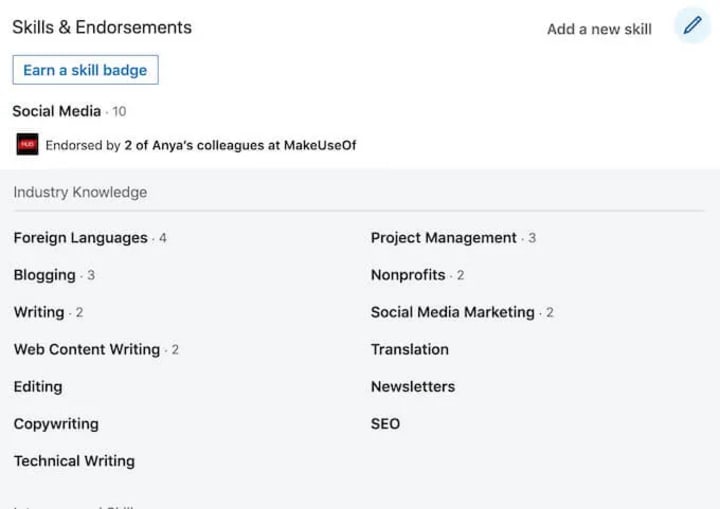Click the Industry Knowledge section heading
The image size is (720, 509).
pos(80,192)
